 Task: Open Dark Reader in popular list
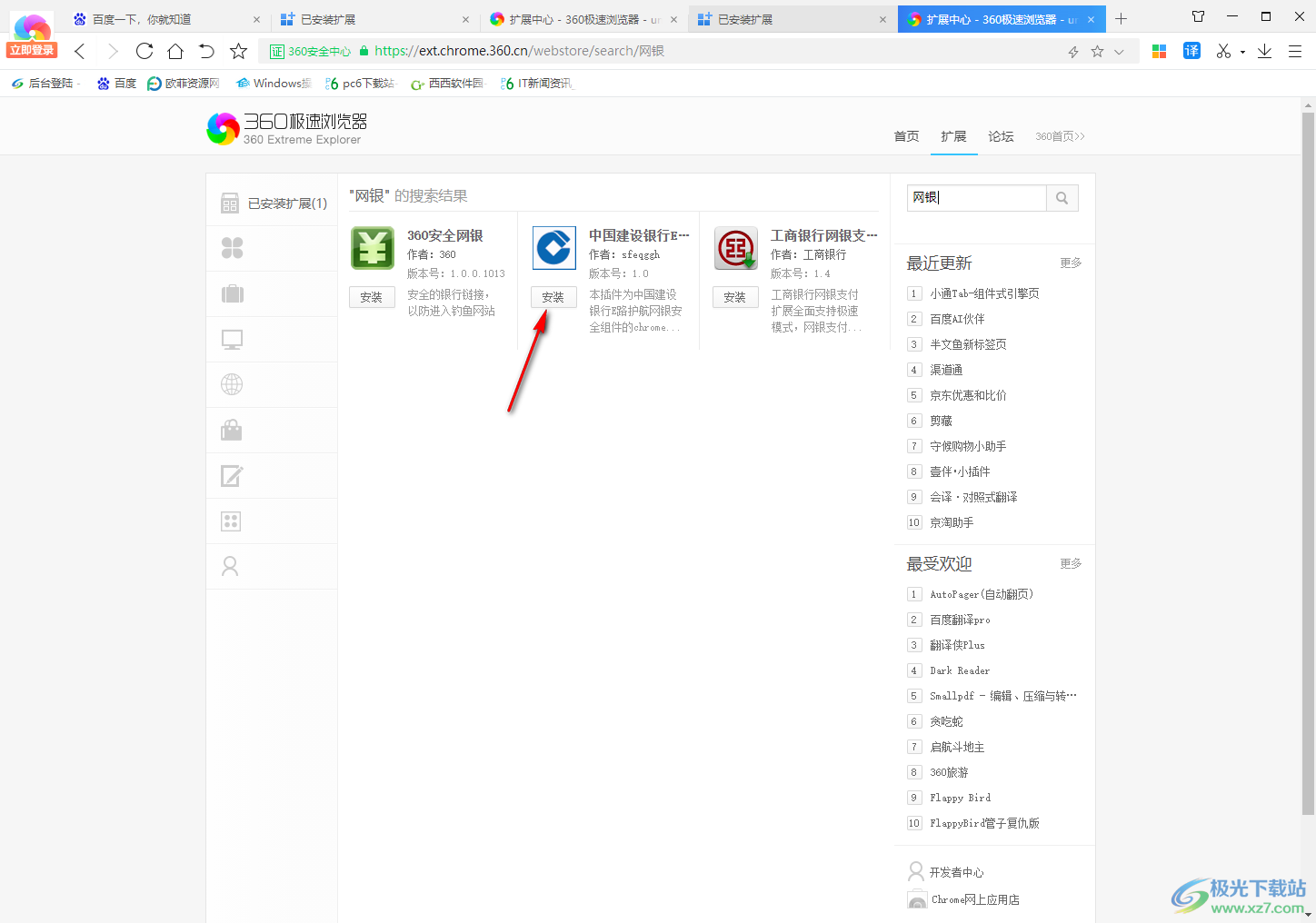pos(960,670)
